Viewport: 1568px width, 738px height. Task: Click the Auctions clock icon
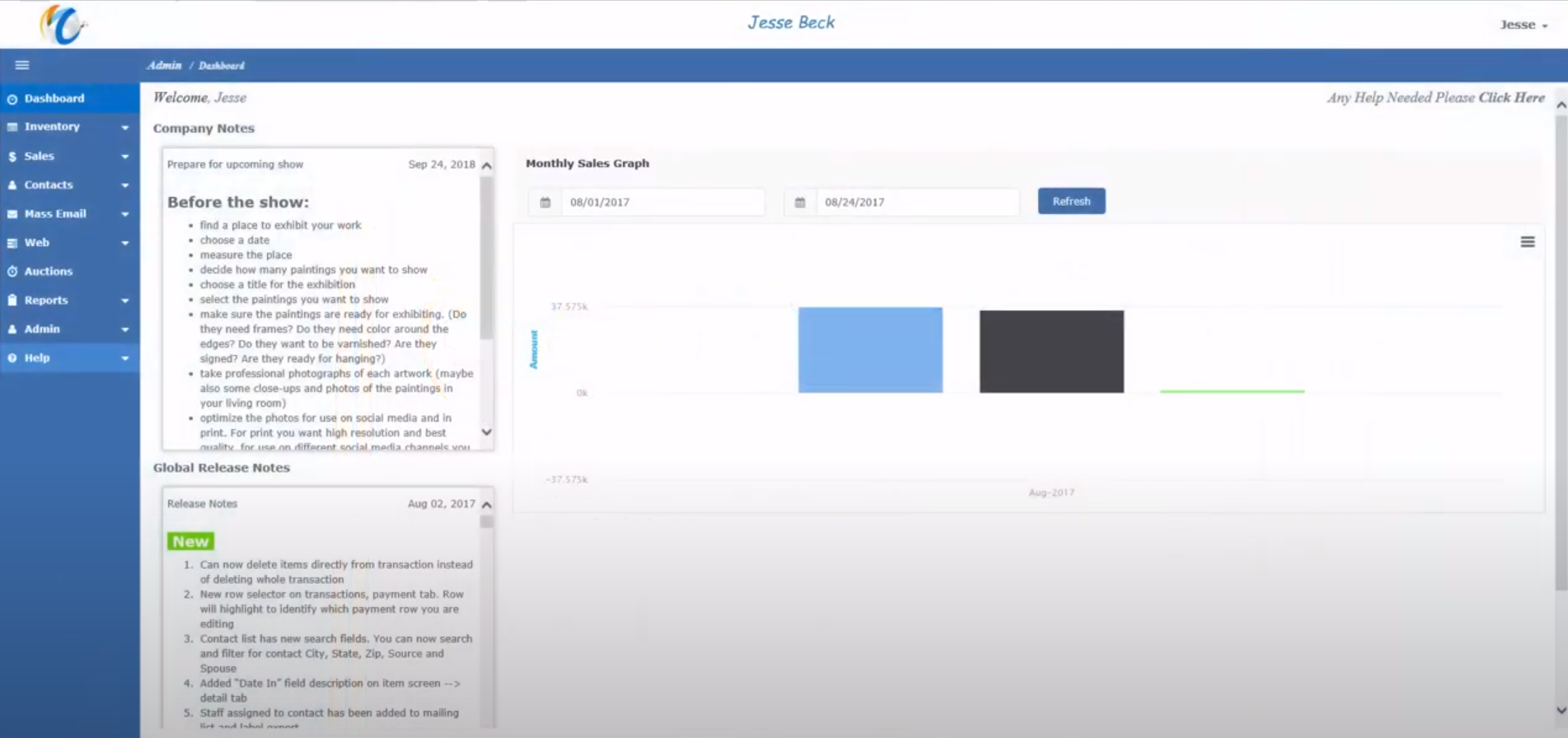click(12, 272)
